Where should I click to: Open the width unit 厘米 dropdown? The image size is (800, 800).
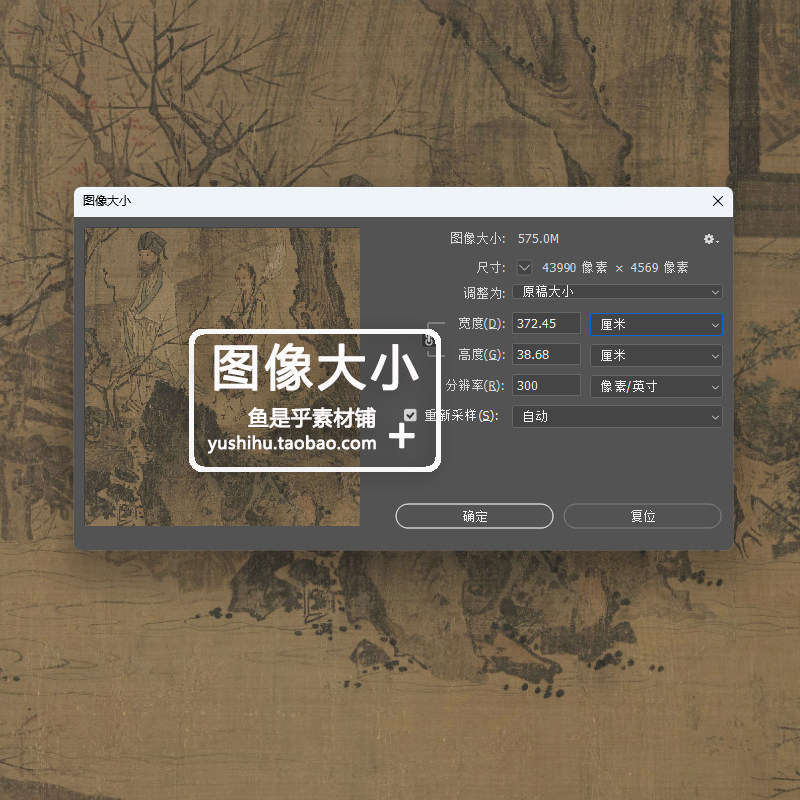tap(656, 324)
